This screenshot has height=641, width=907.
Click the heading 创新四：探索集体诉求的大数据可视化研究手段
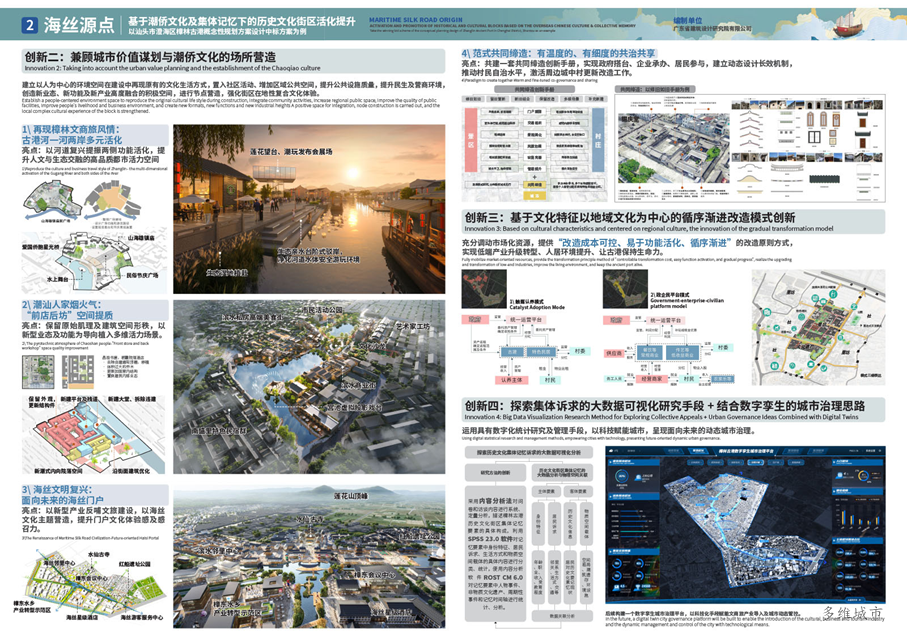(x=584, y=406)
